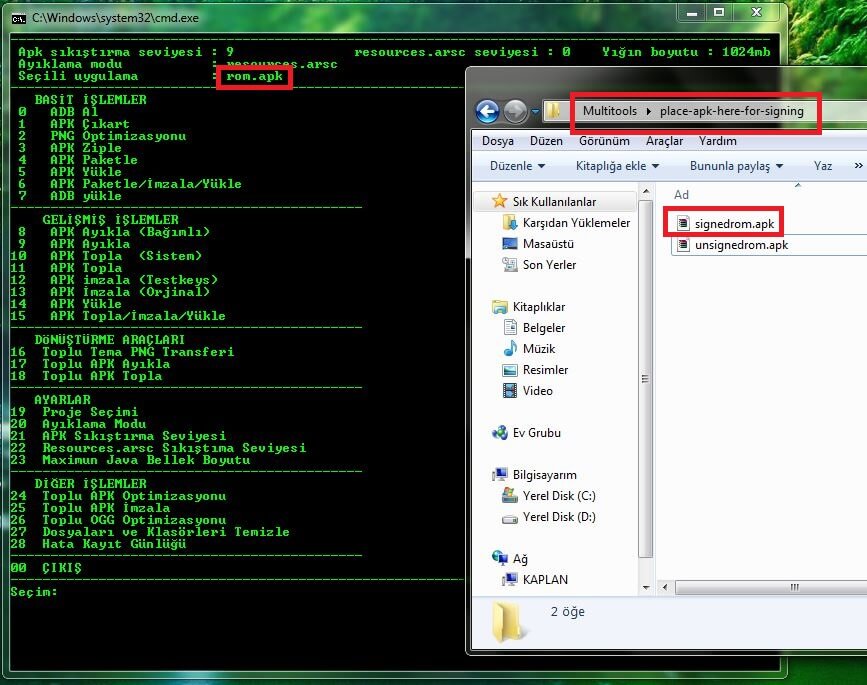Click Multitools in the address breadcrumb
Screen dimensions: 867x685
pos(609,111)
